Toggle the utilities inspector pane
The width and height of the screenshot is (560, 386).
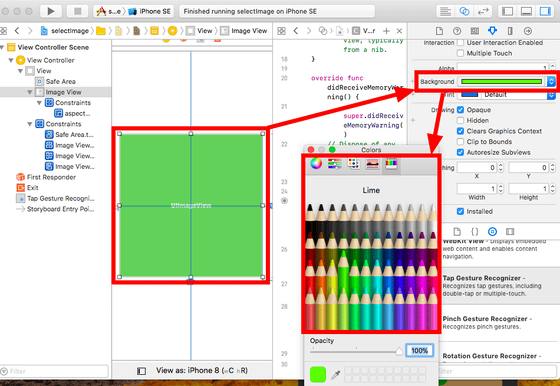(x=545, y=11)
